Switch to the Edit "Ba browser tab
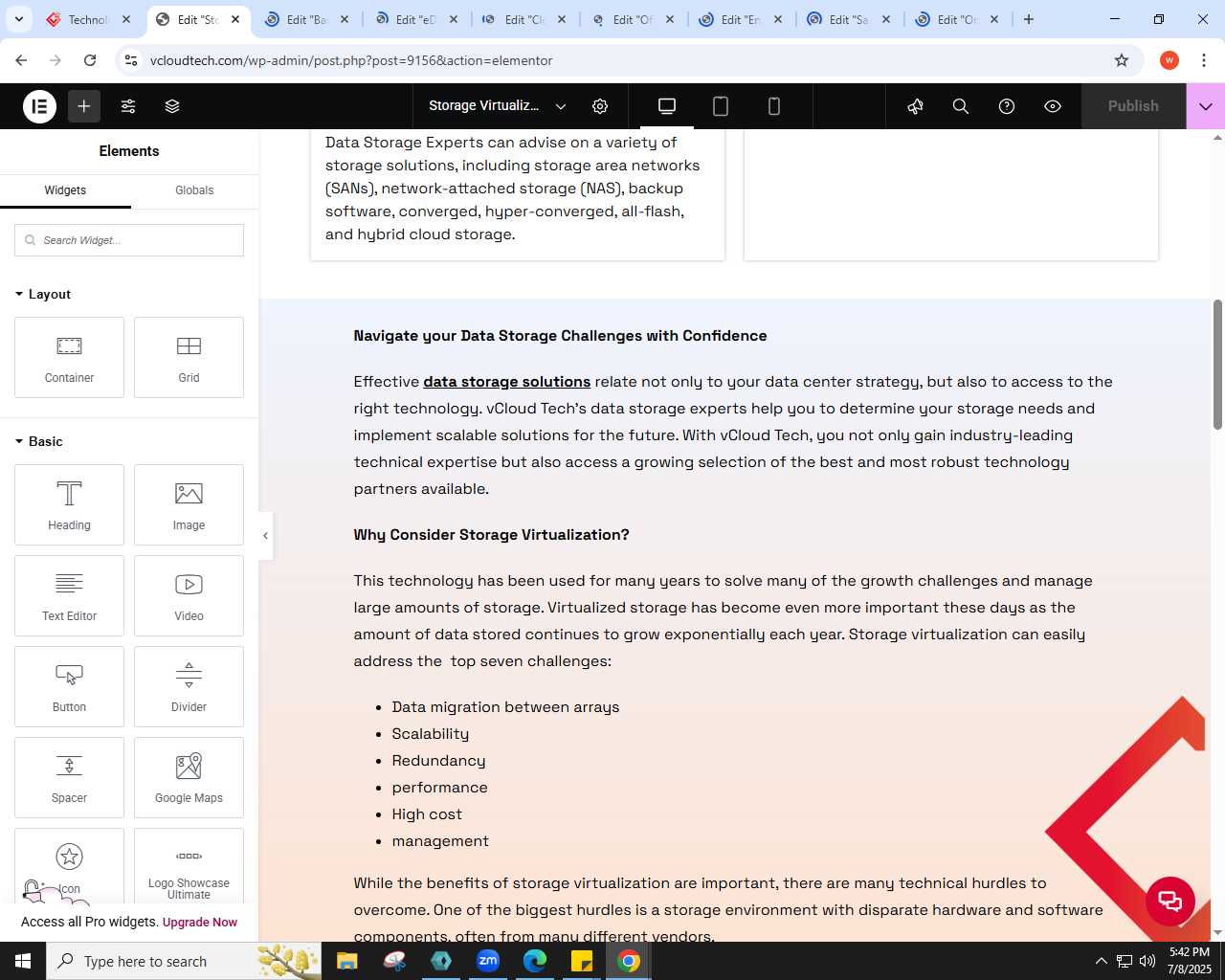 tap(306, 19)
